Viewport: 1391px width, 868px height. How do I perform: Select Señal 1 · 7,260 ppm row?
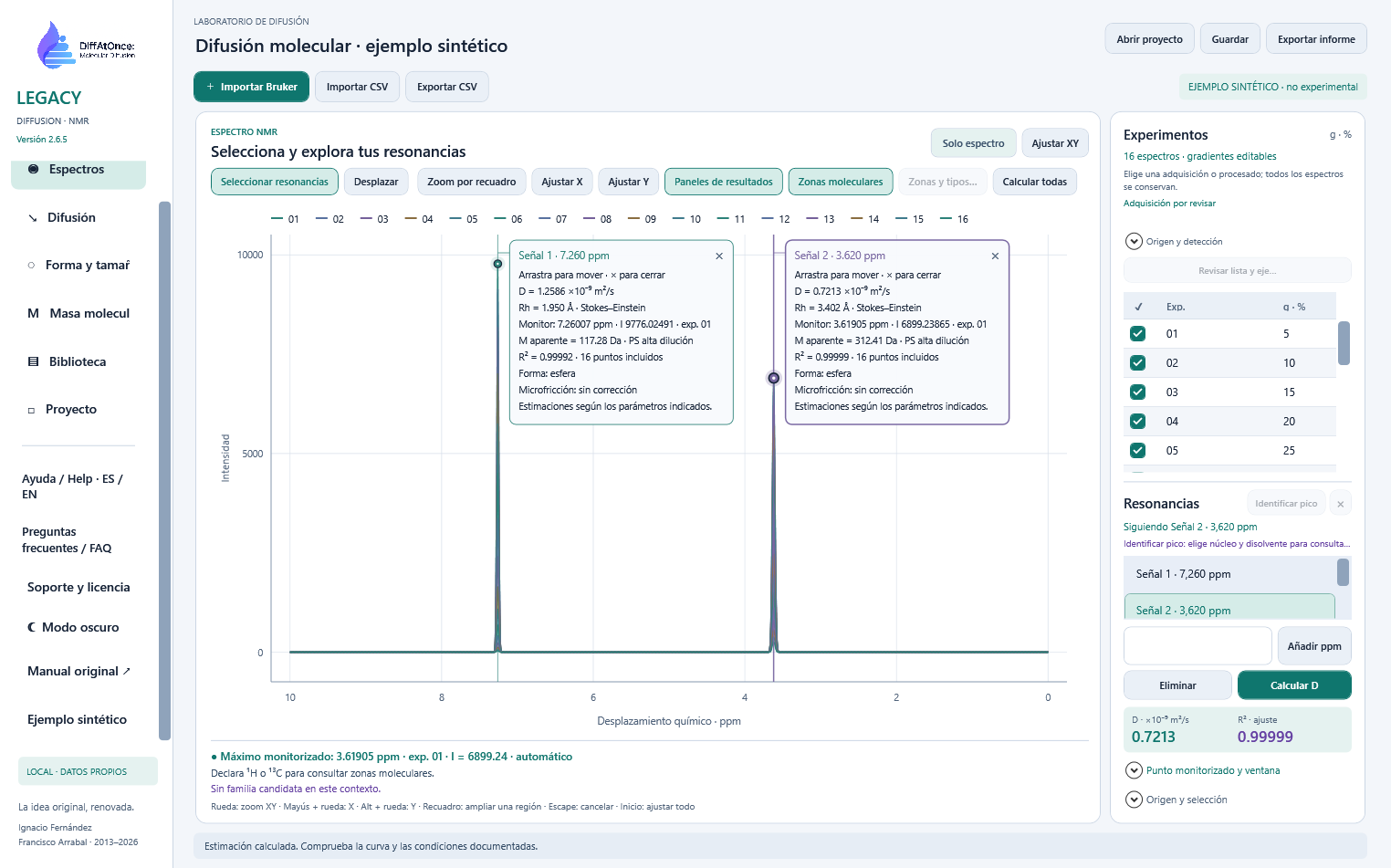click(x=1229, y=574)
